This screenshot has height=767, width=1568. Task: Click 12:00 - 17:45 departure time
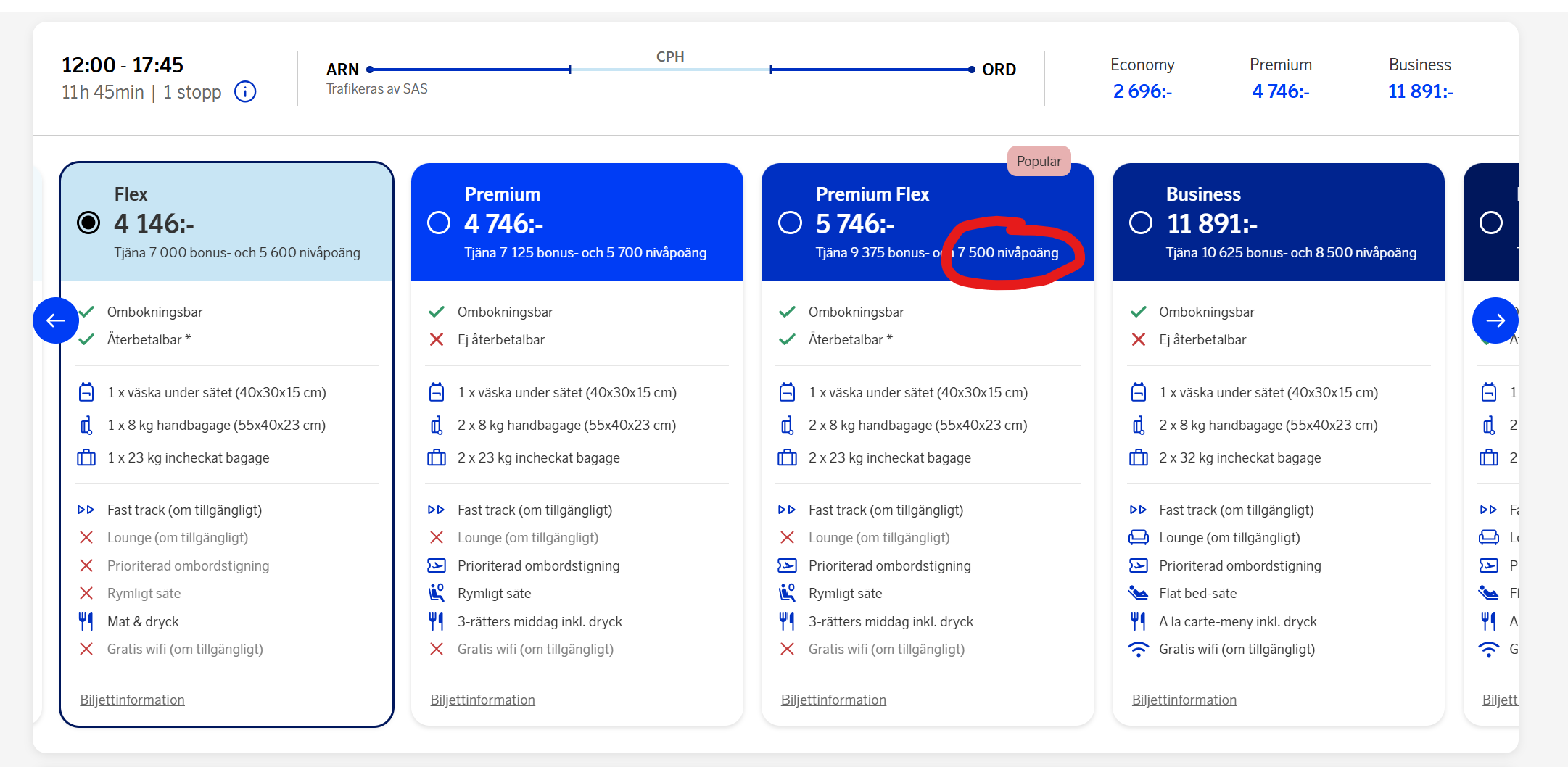(x=122, y=65)
